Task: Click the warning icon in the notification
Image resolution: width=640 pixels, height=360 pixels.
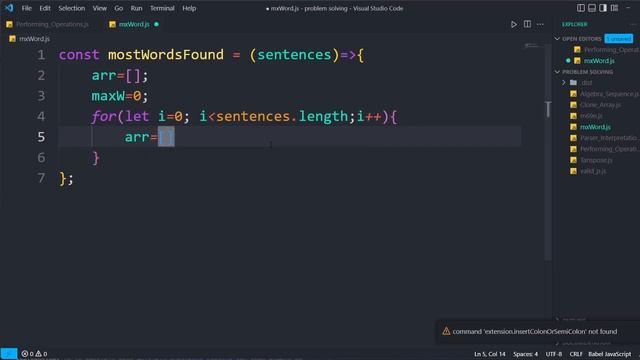Action: tap(446, 331)
